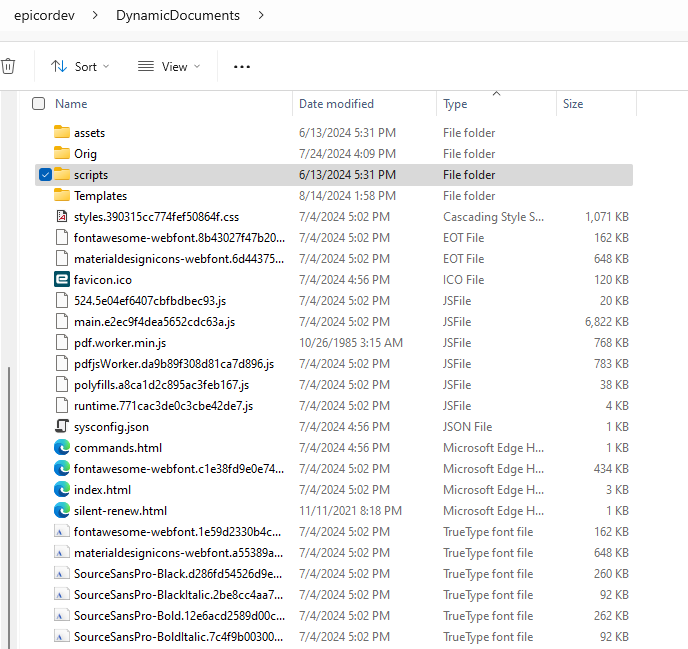Sort by the Date modified column header
Image resolution: width=688 pixels, height=649 pixels.
[x=337, y=104]
